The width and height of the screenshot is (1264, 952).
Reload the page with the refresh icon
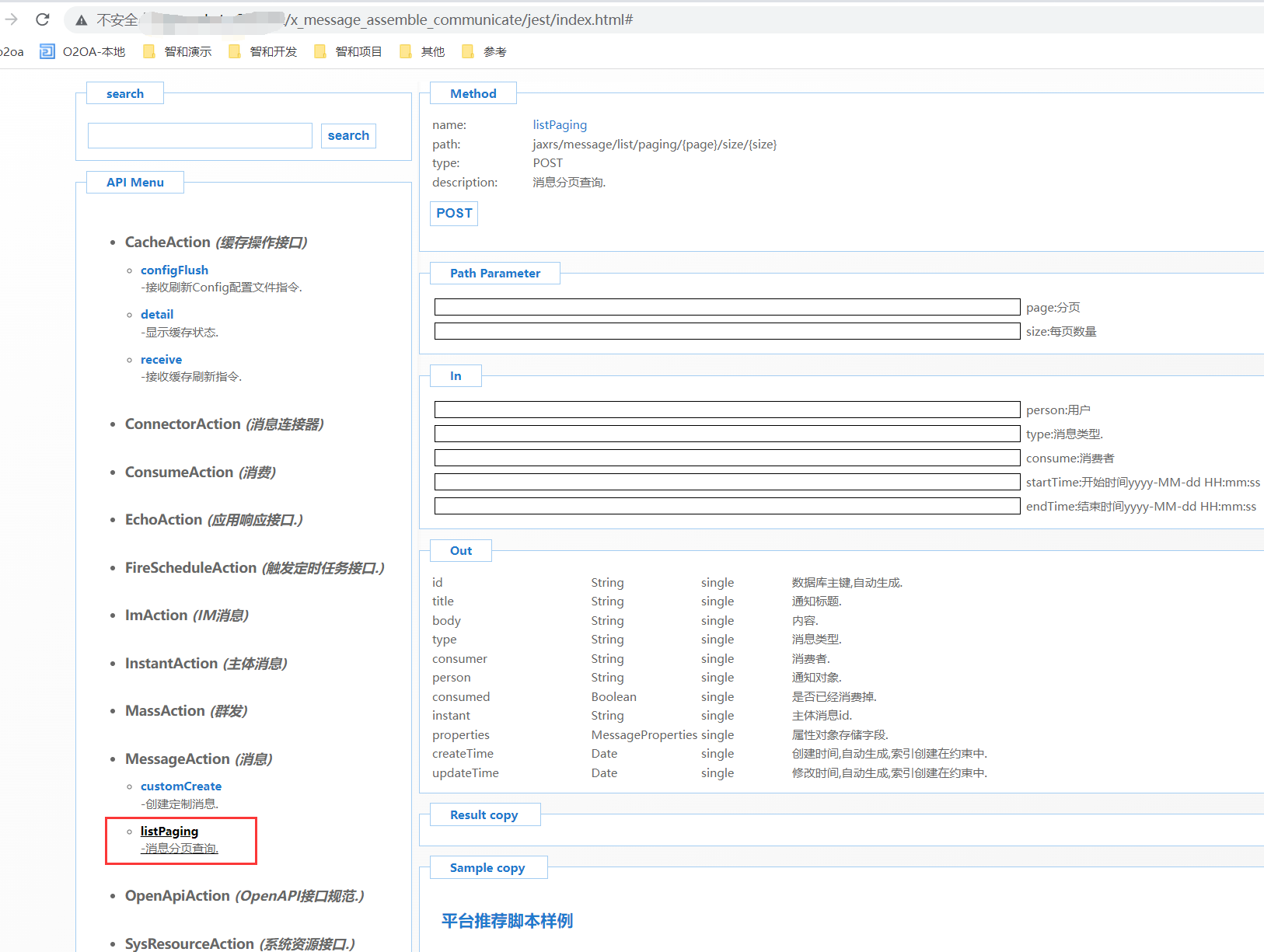point(43,19)
